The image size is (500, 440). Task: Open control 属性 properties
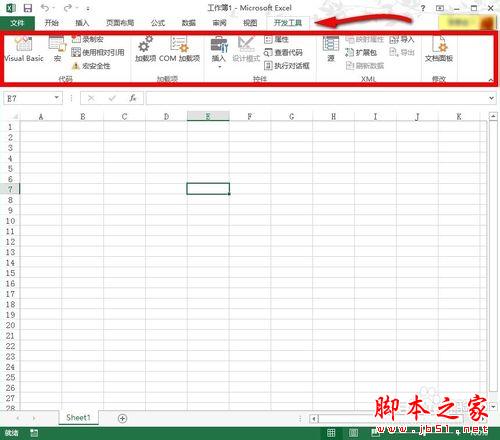[x=276, y=39]
